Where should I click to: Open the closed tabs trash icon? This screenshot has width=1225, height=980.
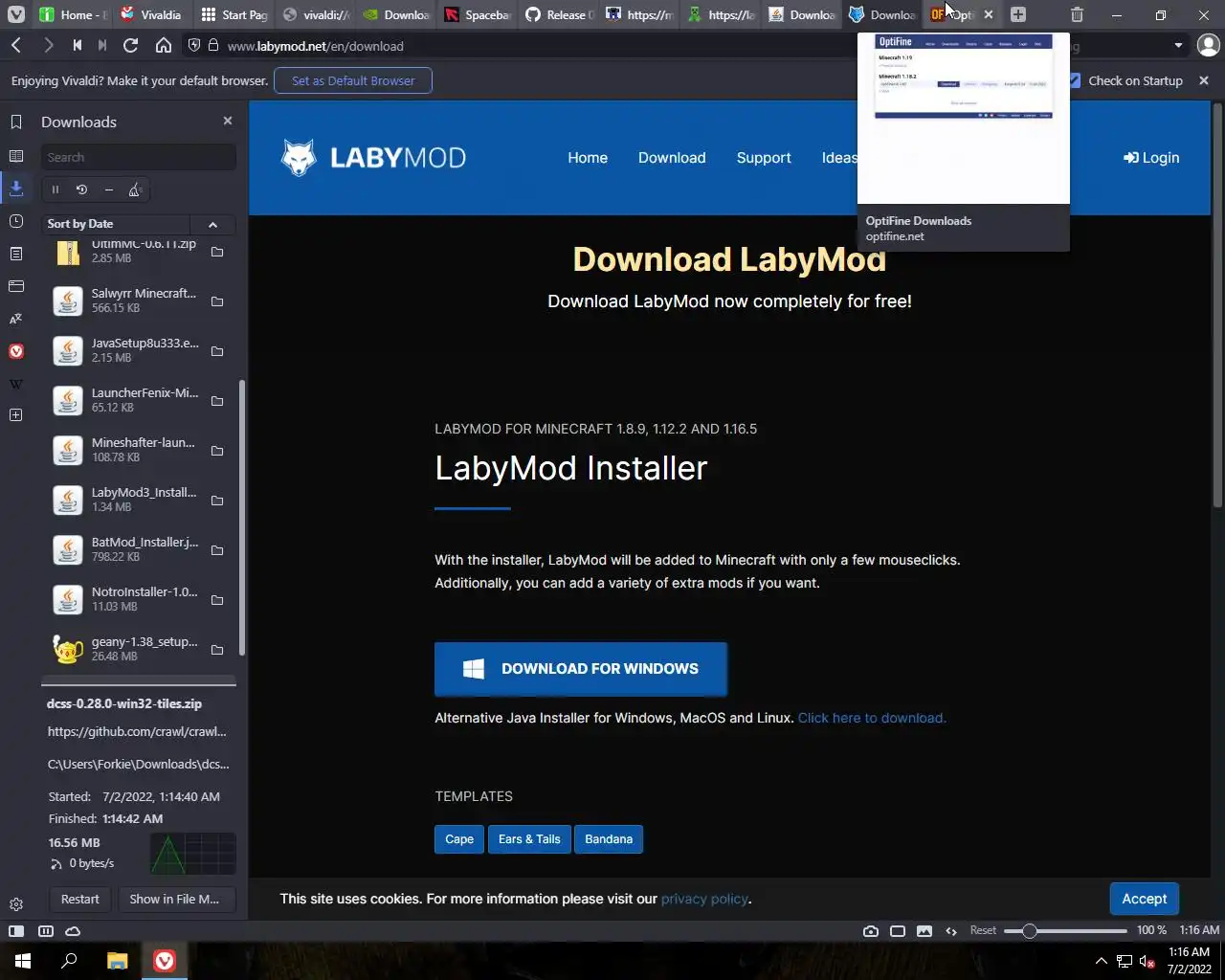pyautogui.click(x=1077, y=14)
